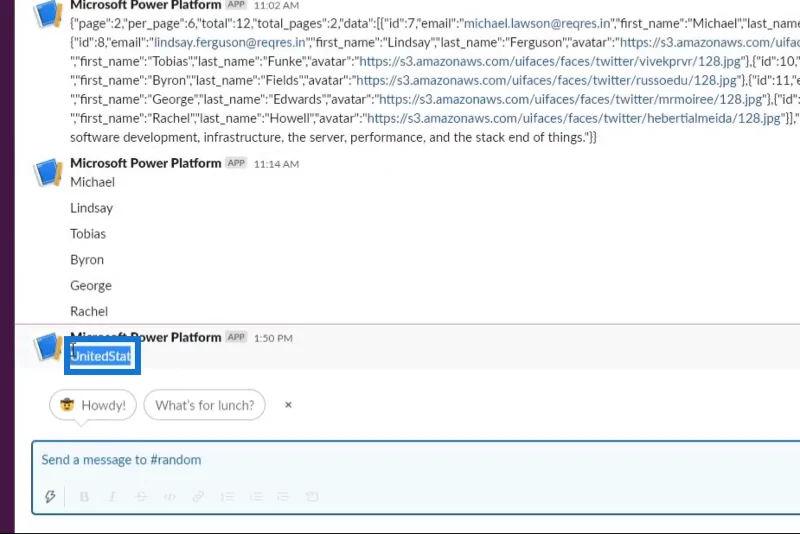
Task: Apply strikethrough formatting
Action: click(x=141, y=496)
